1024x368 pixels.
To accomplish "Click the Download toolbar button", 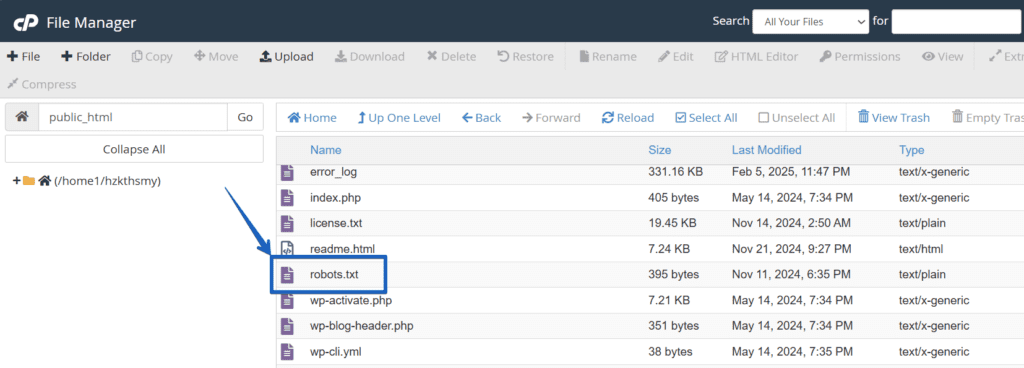I will [370, 57].
